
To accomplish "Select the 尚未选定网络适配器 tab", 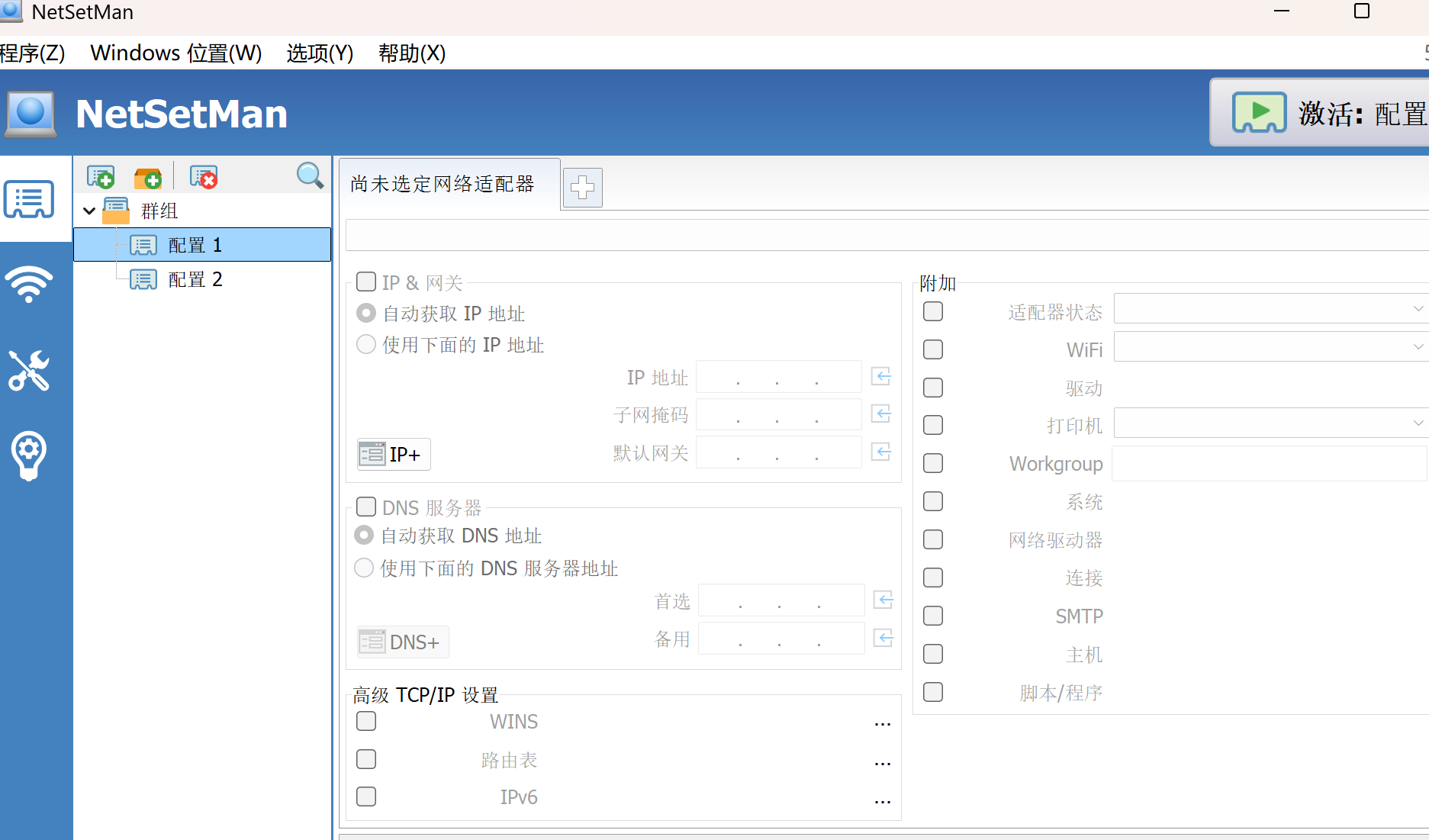I will tap(449, 184).
